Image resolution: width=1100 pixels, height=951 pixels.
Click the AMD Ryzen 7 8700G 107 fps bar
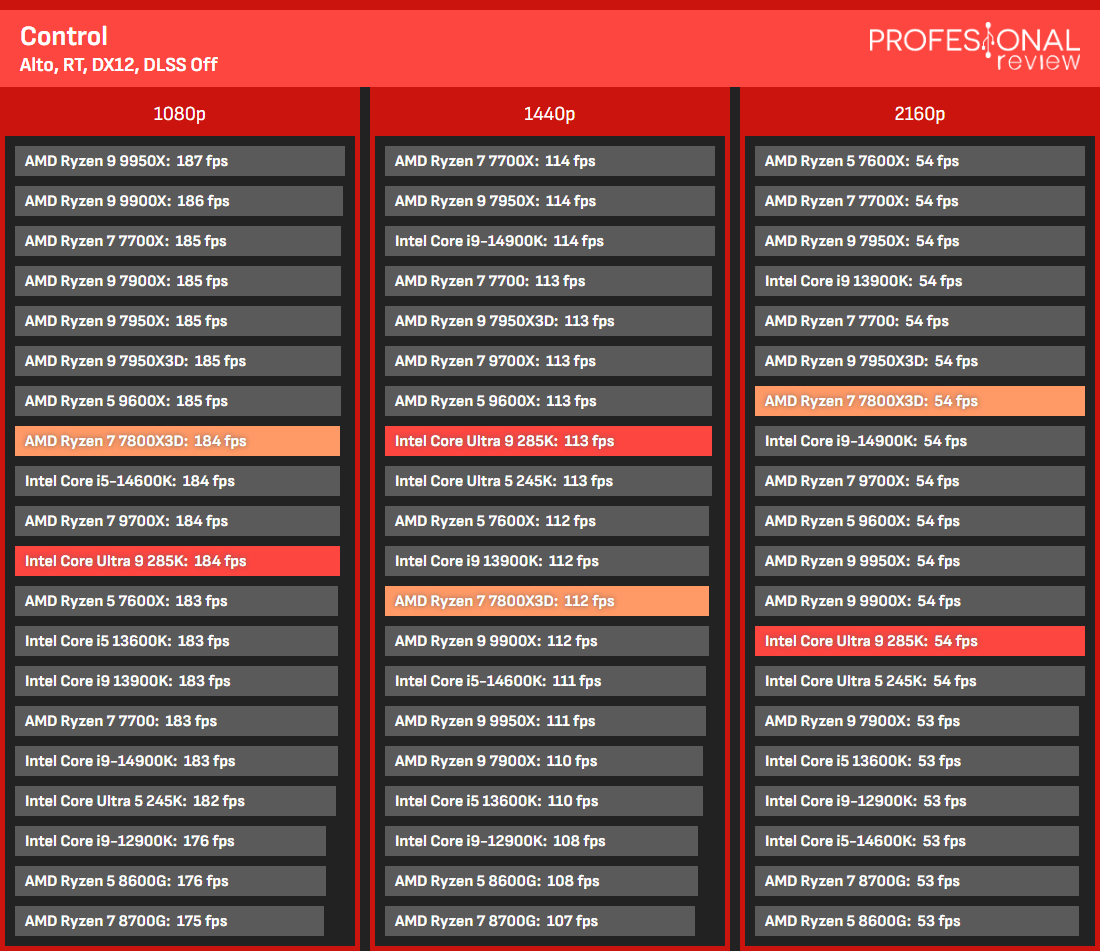[540, 921]
